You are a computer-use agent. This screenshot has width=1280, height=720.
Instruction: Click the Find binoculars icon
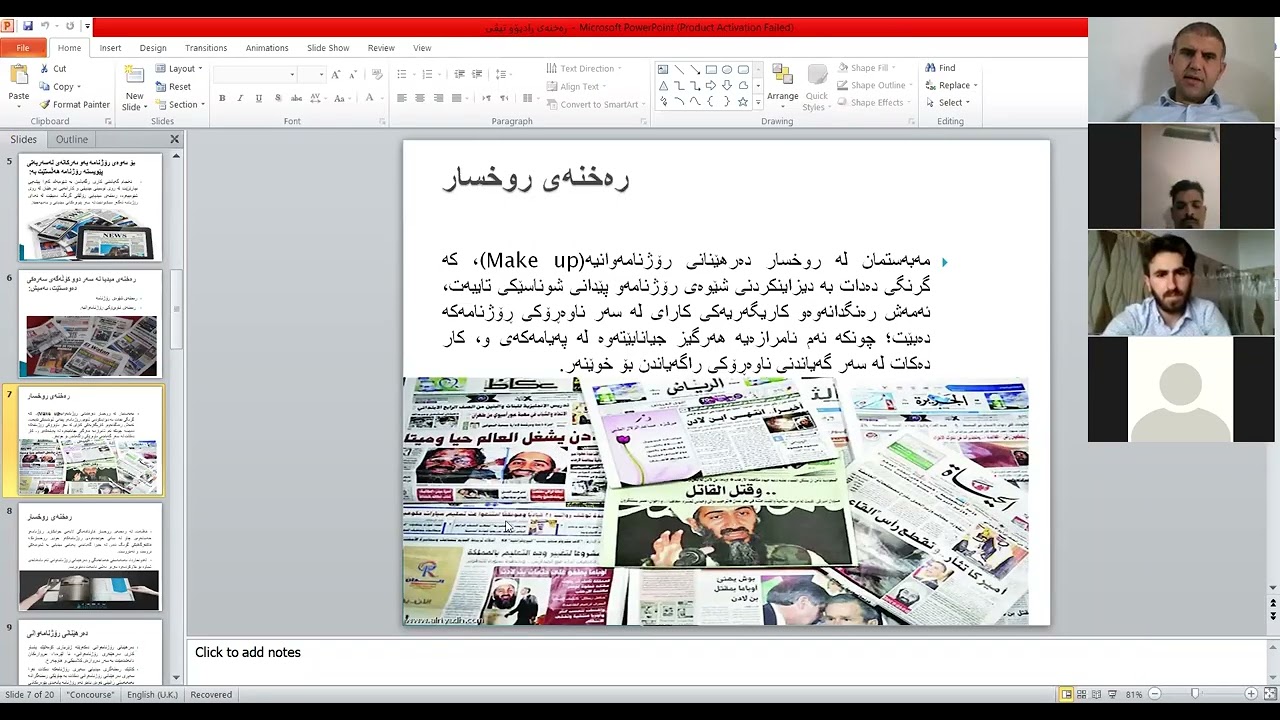(x=931, y=68)
